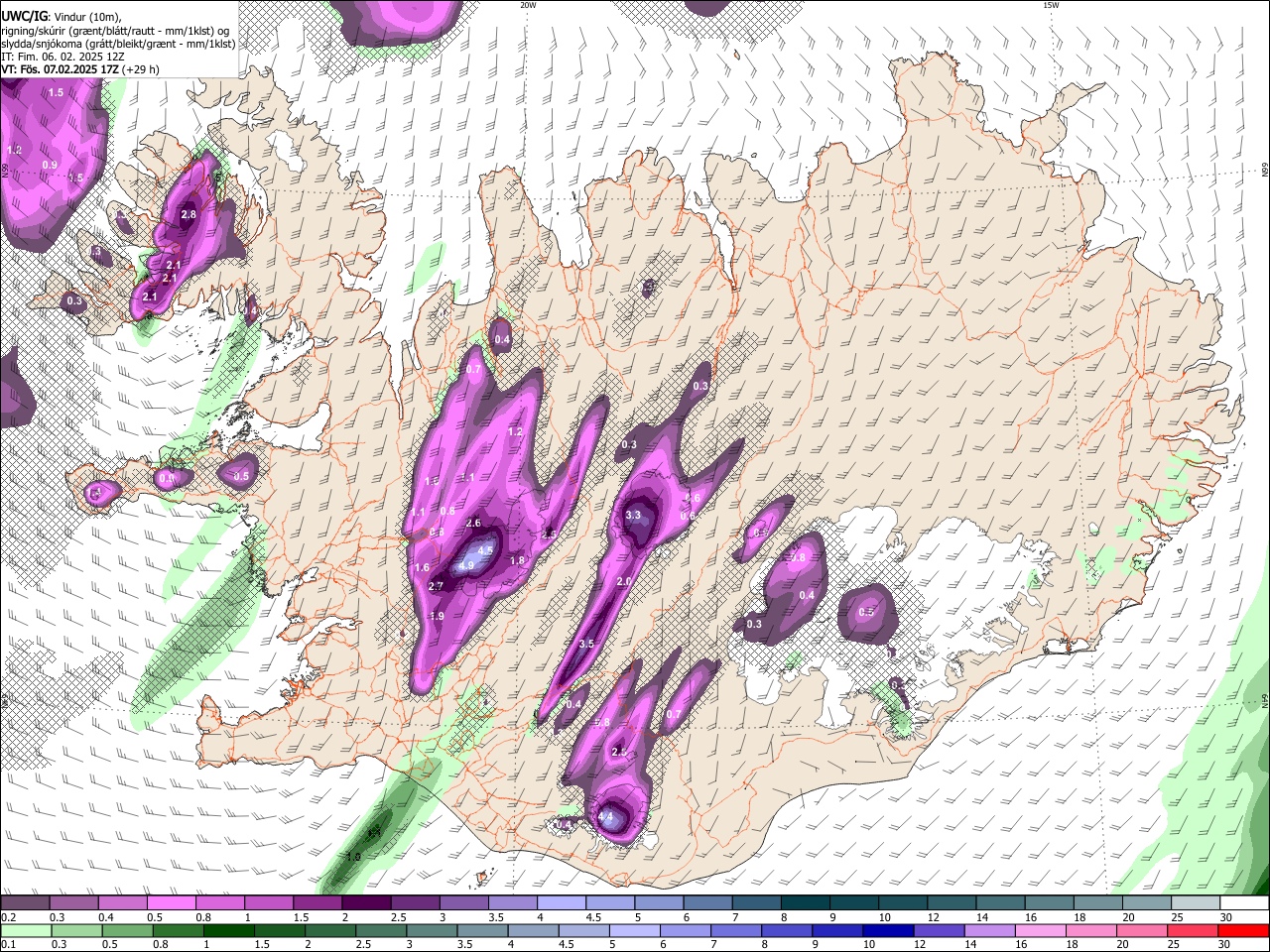Select dark blue bottom scale swatch at 10

point(888,931)
